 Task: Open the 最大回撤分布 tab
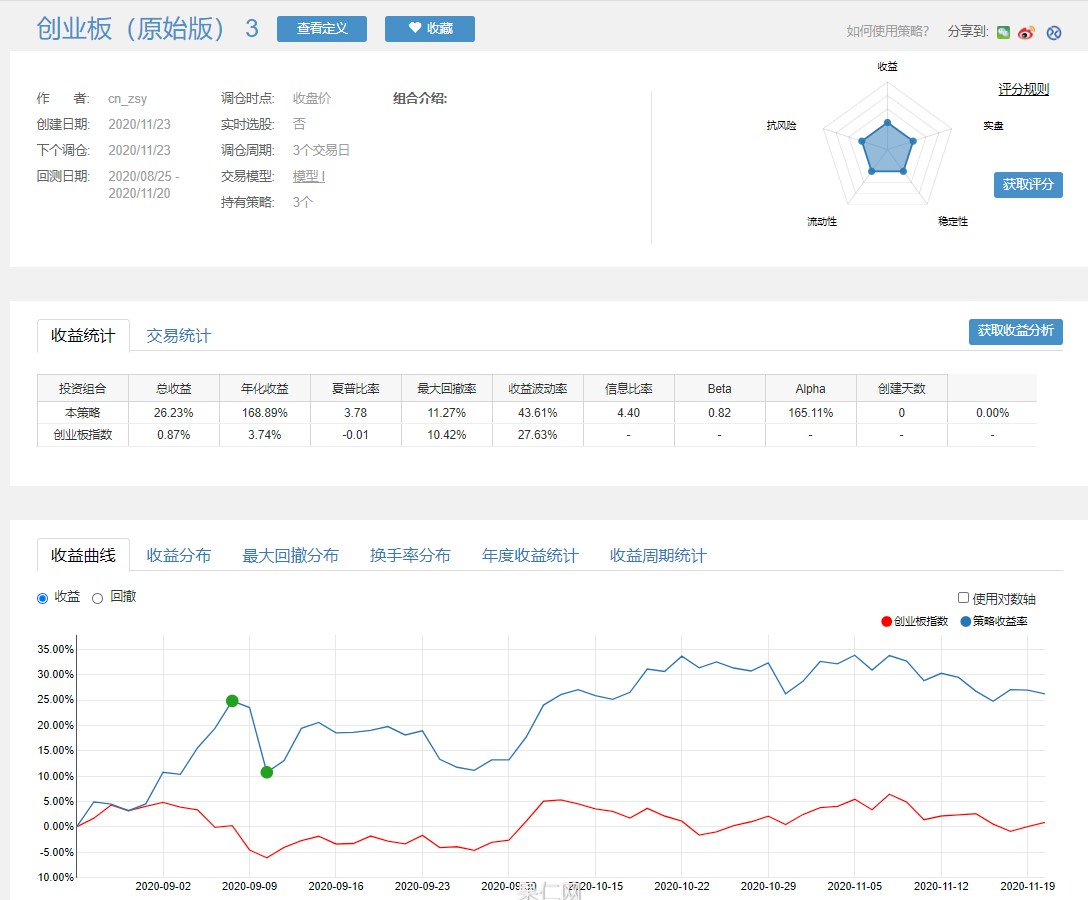pos(290,555)
